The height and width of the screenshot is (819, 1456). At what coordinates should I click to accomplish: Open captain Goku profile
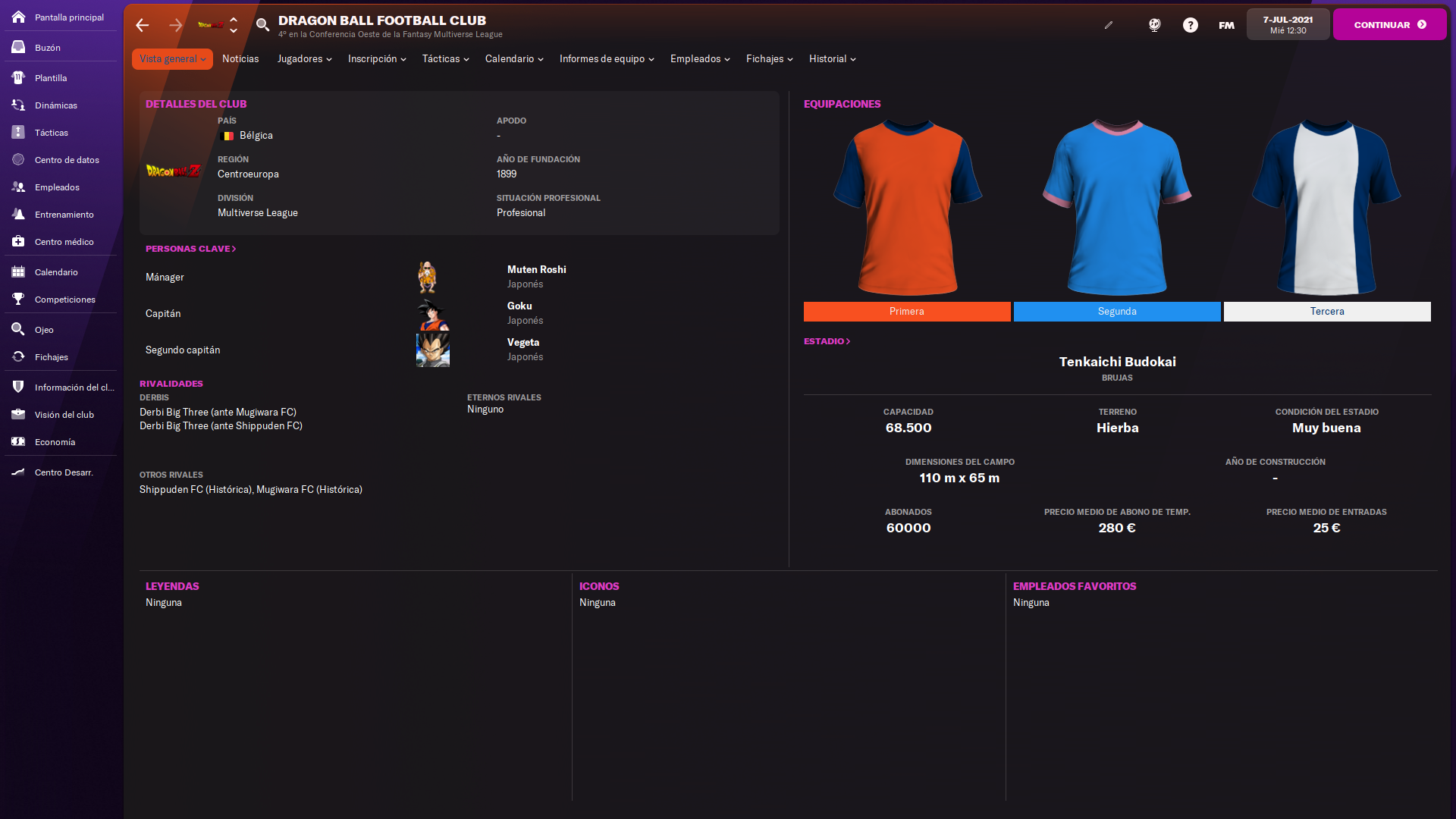(x=519, y=306)
